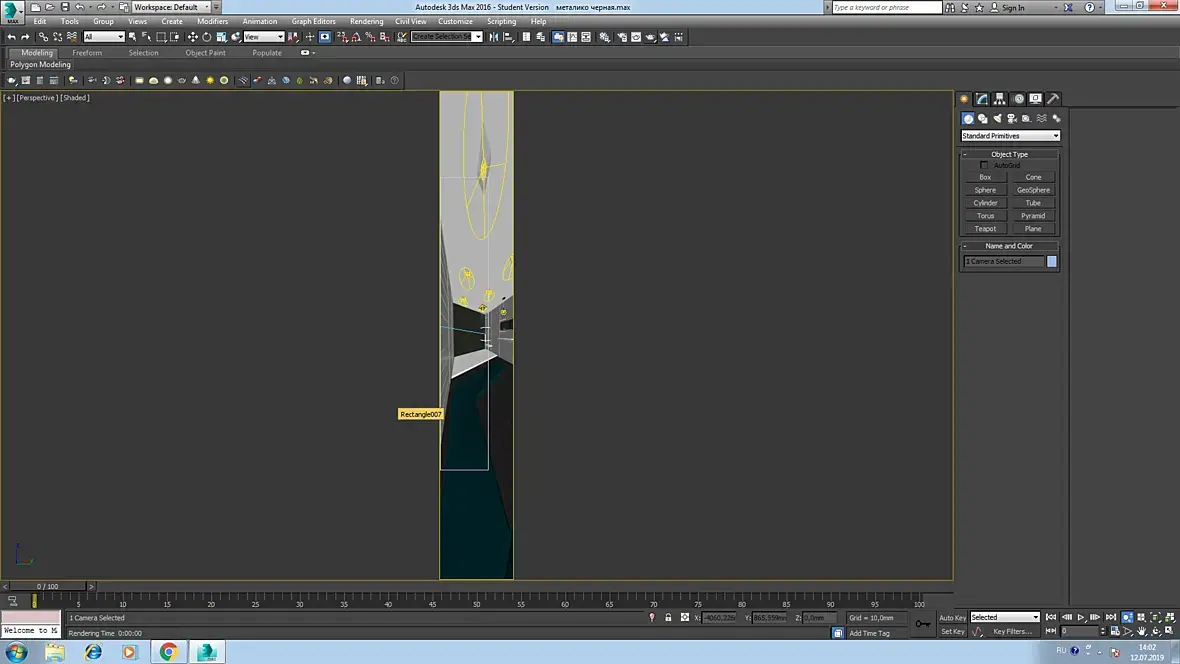Enable the AutoGrid checkbox
1180x664 pixels.
(x=984, y=165)
